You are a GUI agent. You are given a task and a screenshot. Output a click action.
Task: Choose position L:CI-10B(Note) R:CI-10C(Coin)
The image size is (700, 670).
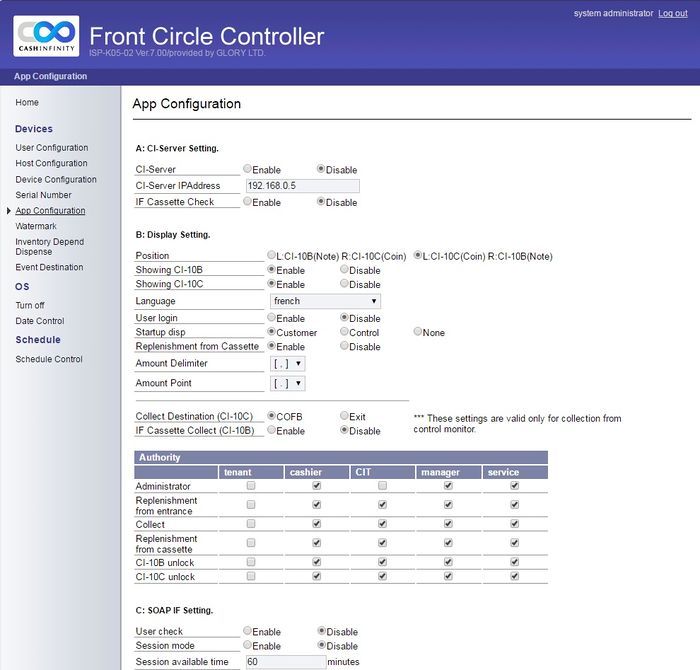[271, 255]
